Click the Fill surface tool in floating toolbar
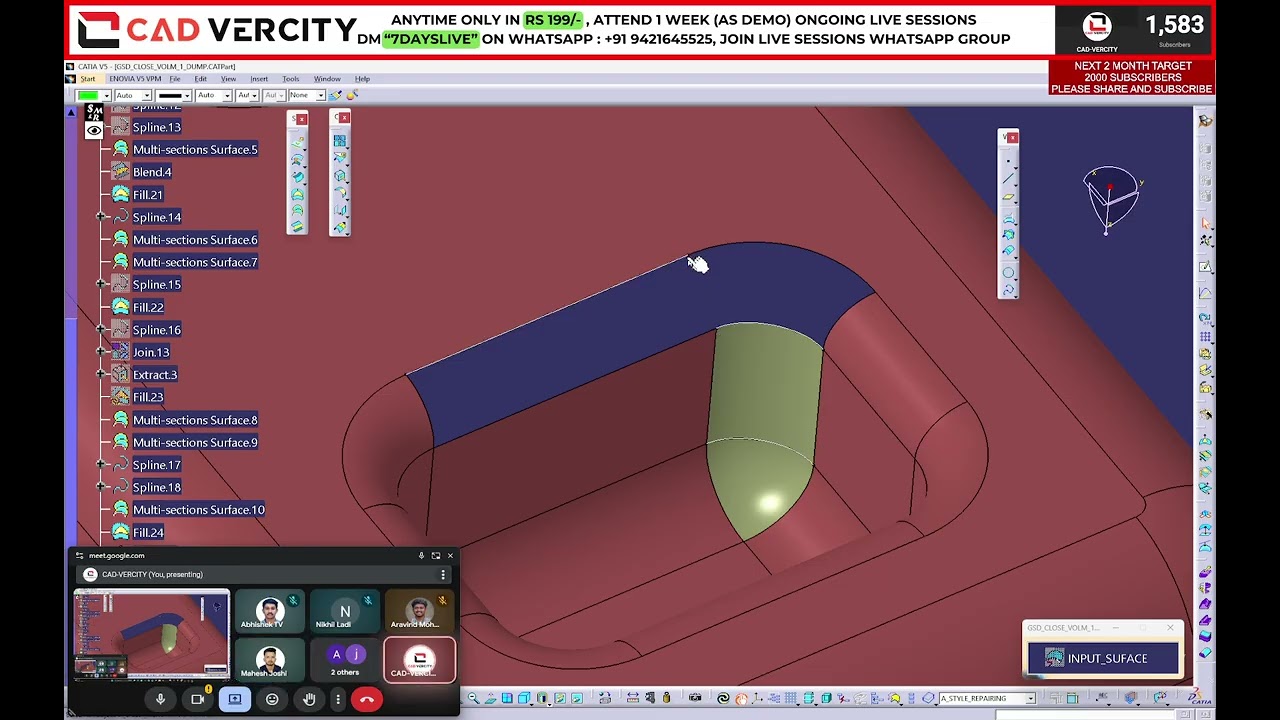 (x=297, y=193)
